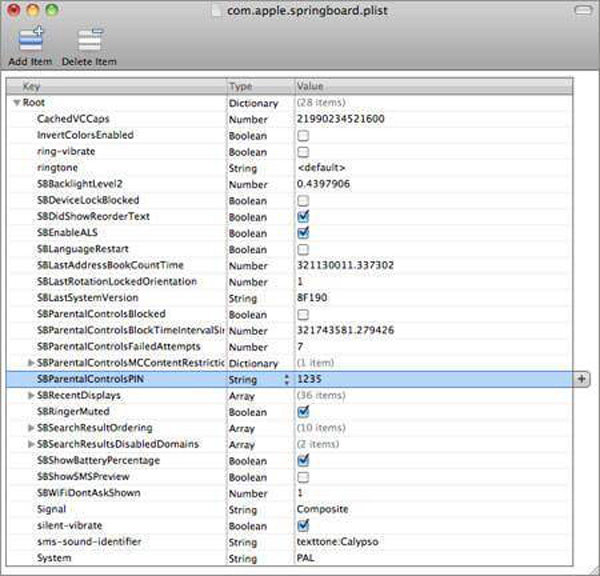The image size is (600, 576).
Task: Click the Type column header
Action: [258, 86]
